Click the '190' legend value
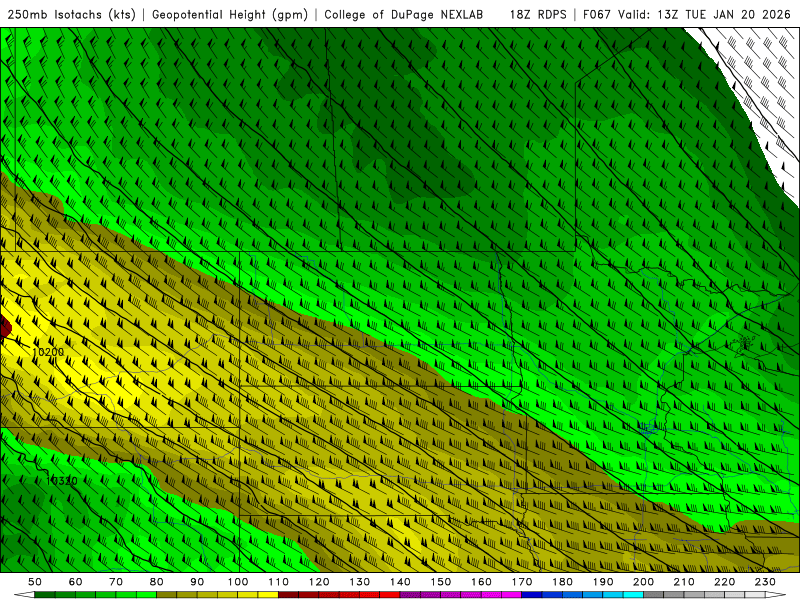The image size is (800, 600). 603,582
